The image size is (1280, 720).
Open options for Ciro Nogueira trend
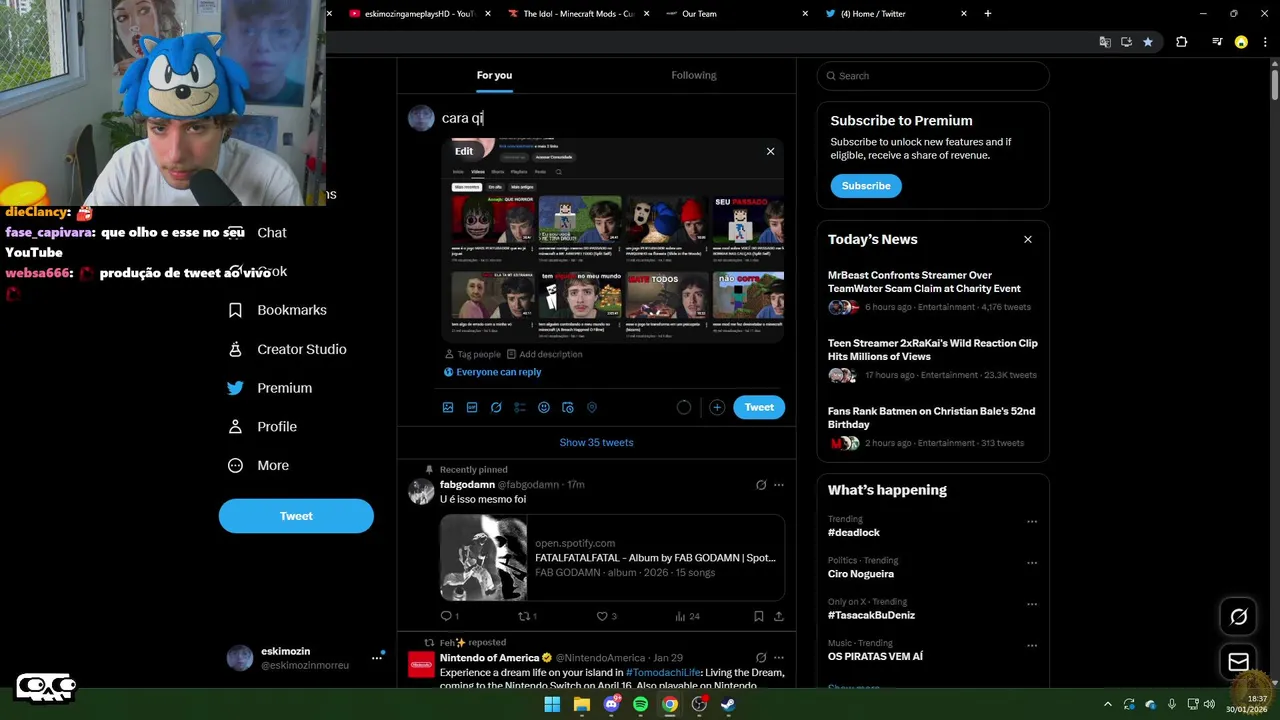1032,562
